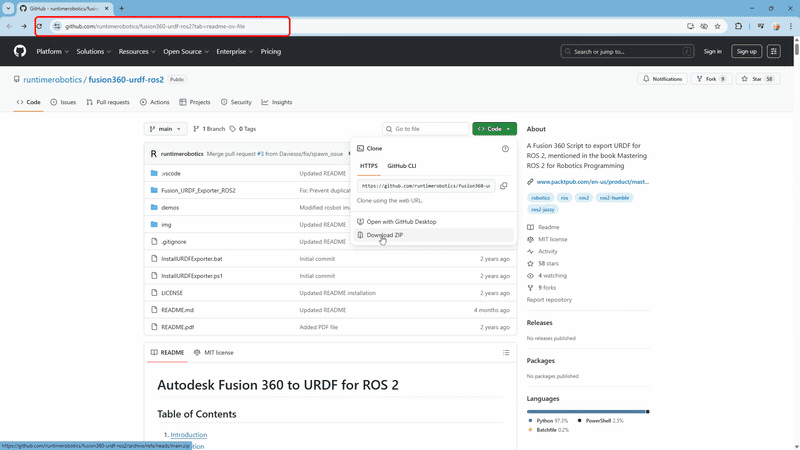Click the ros2-jazzy topic tag

tap(542, 210)
